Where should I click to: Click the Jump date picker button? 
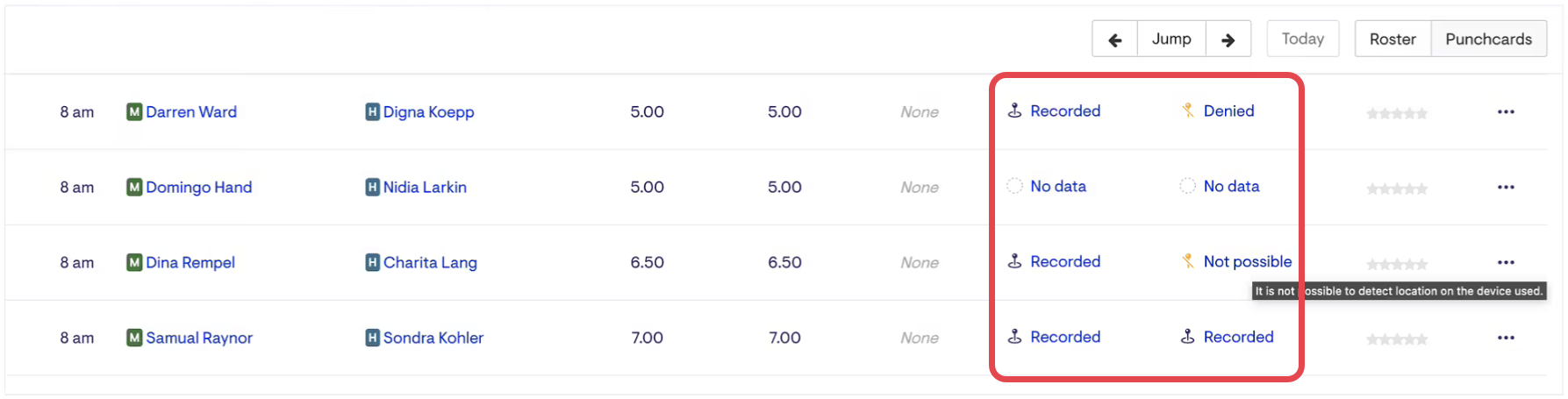[1171, 39]
